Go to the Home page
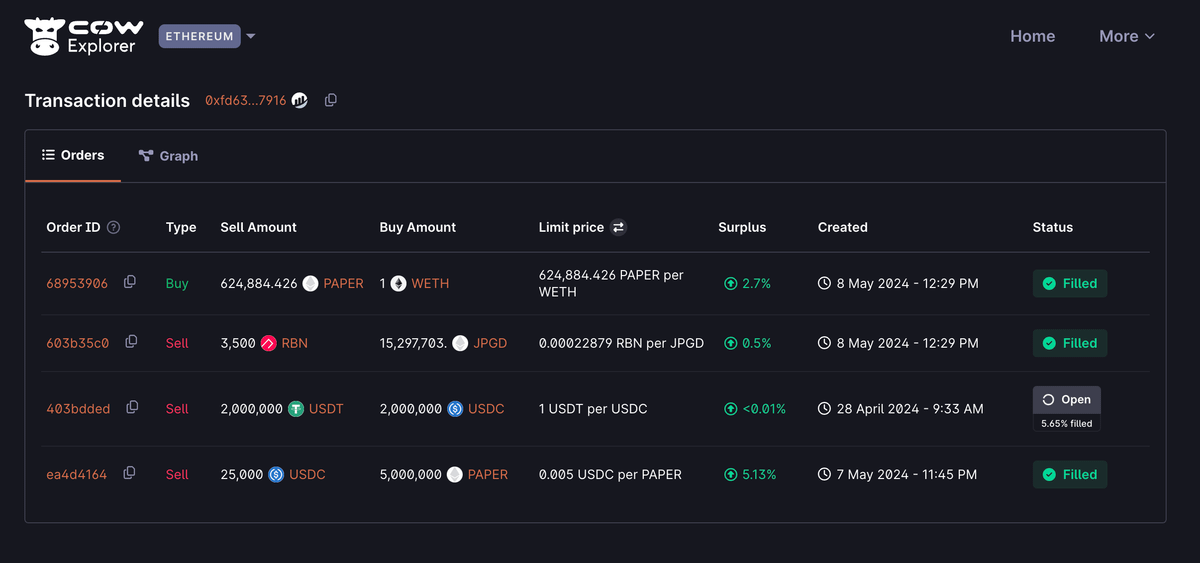The height and width of the screenshot is (563, 1200). tap(1032, 36)
